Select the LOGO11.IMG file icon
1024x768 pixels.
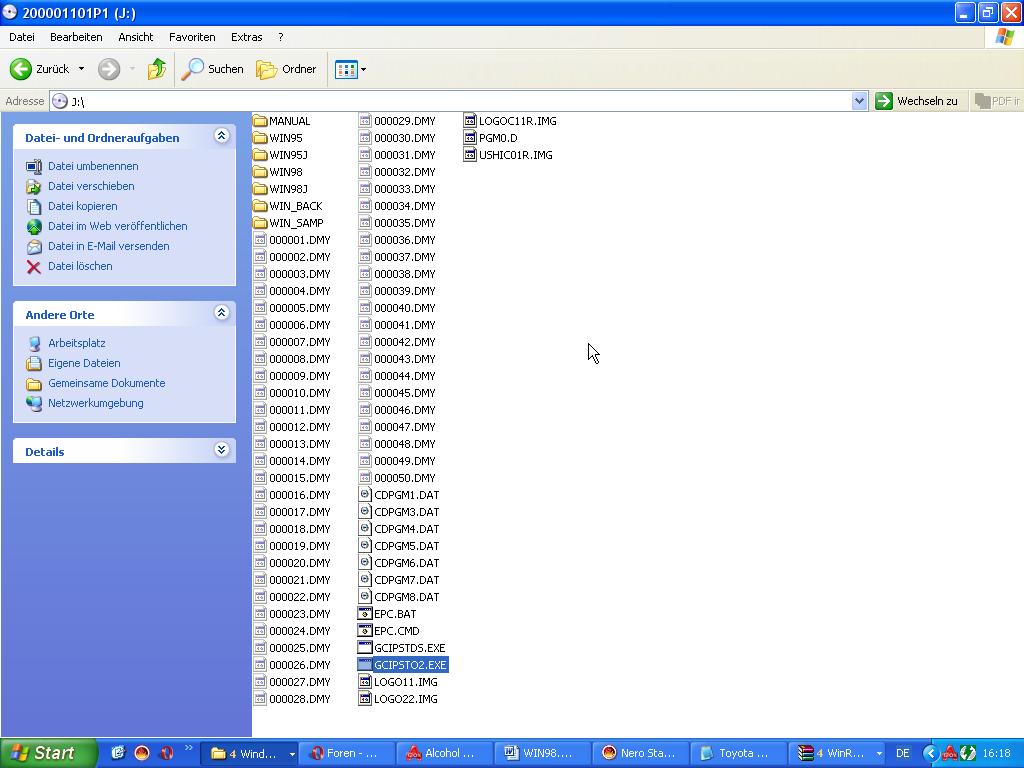click(x=365, y=681)
